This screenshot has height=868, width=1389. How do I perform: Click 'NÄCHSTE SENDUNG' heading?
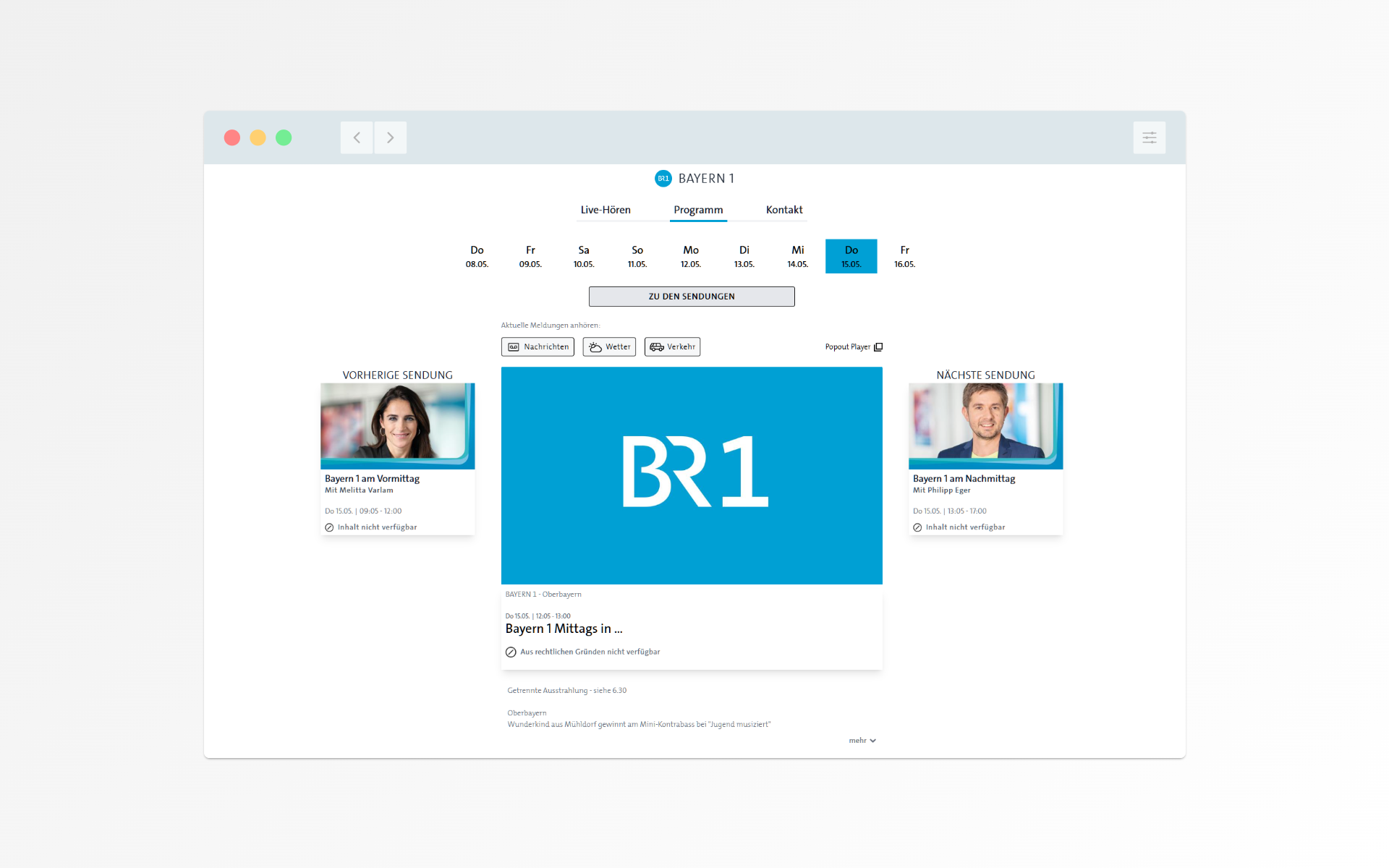(985, 375)
